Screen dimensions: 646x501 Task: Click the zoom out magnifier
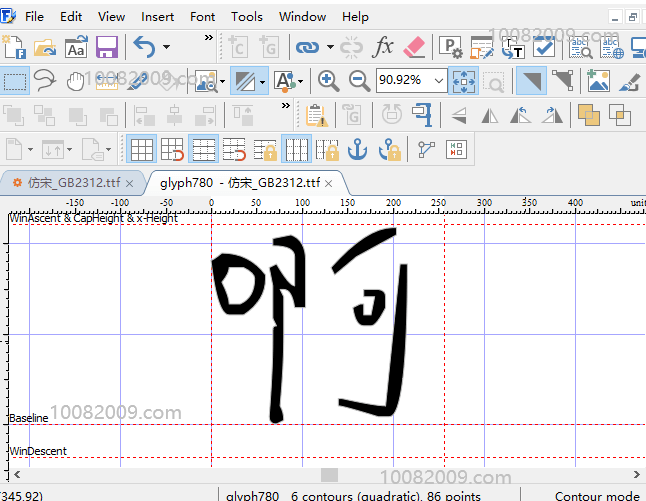click(x=359, y=81)
